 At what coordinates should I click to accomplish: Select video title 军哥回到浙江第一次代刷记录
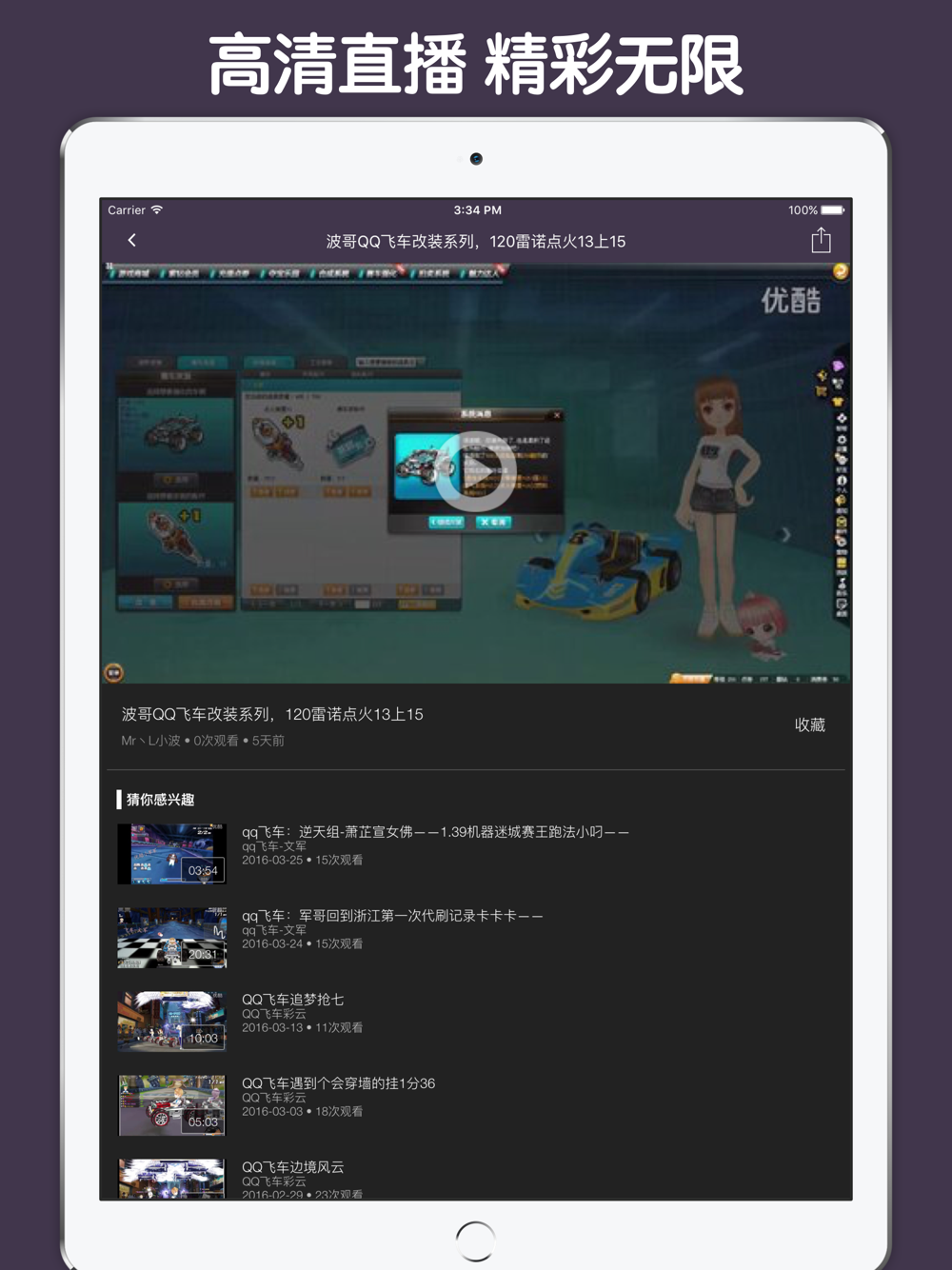[392, 916]
